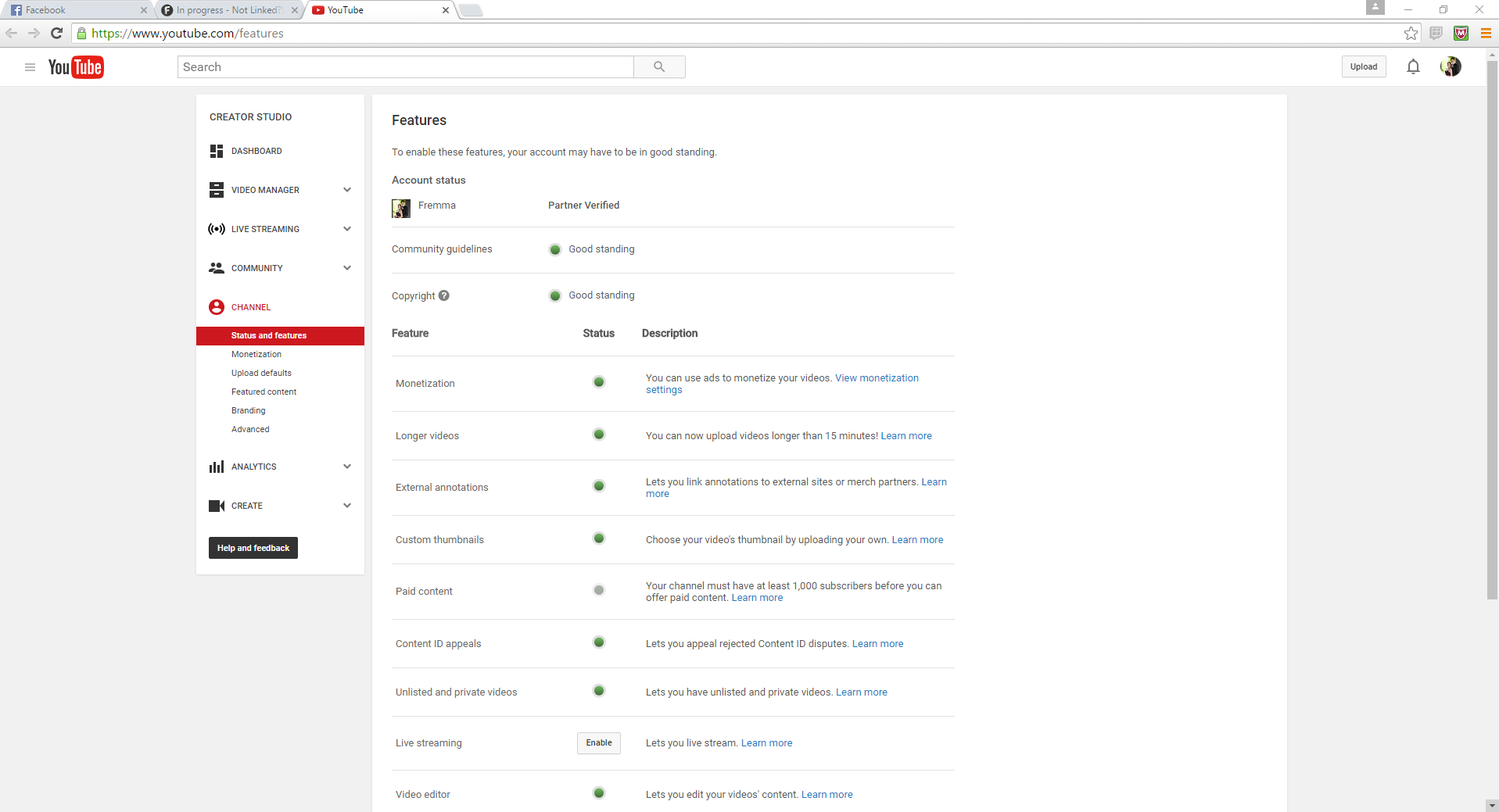The height and width of the screenshot is (812, 1499).
Task: Click Learn more for Unlisted and private videos
Action: 862,692
